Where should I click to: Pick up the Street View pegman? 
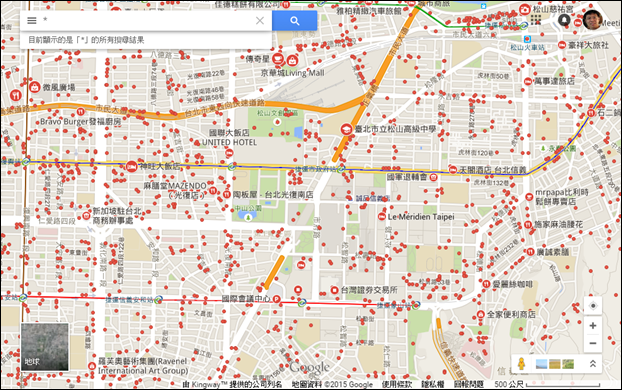point(522,363)
